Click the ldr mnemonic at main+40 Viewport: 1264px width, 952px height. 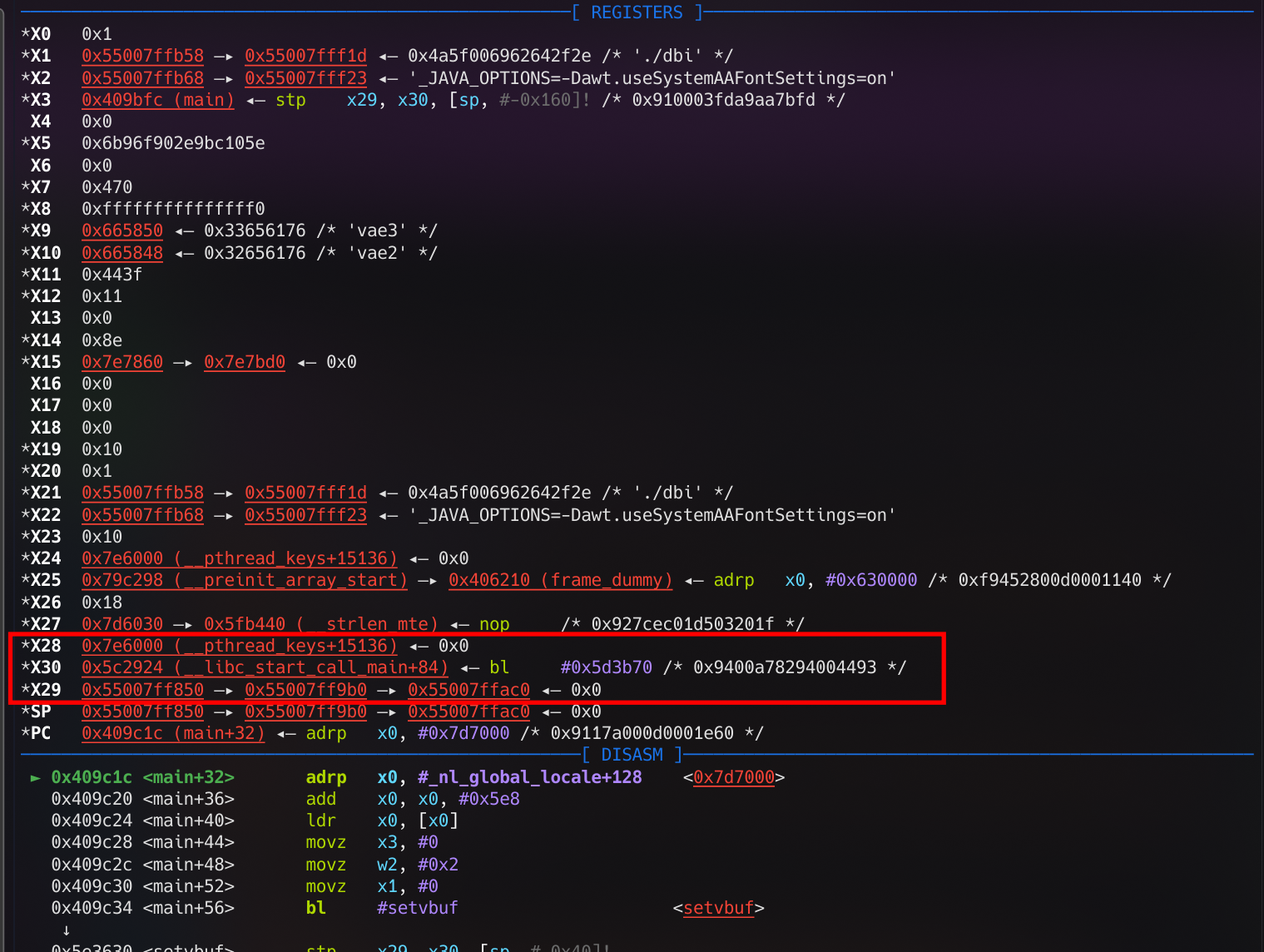point(321,821)
